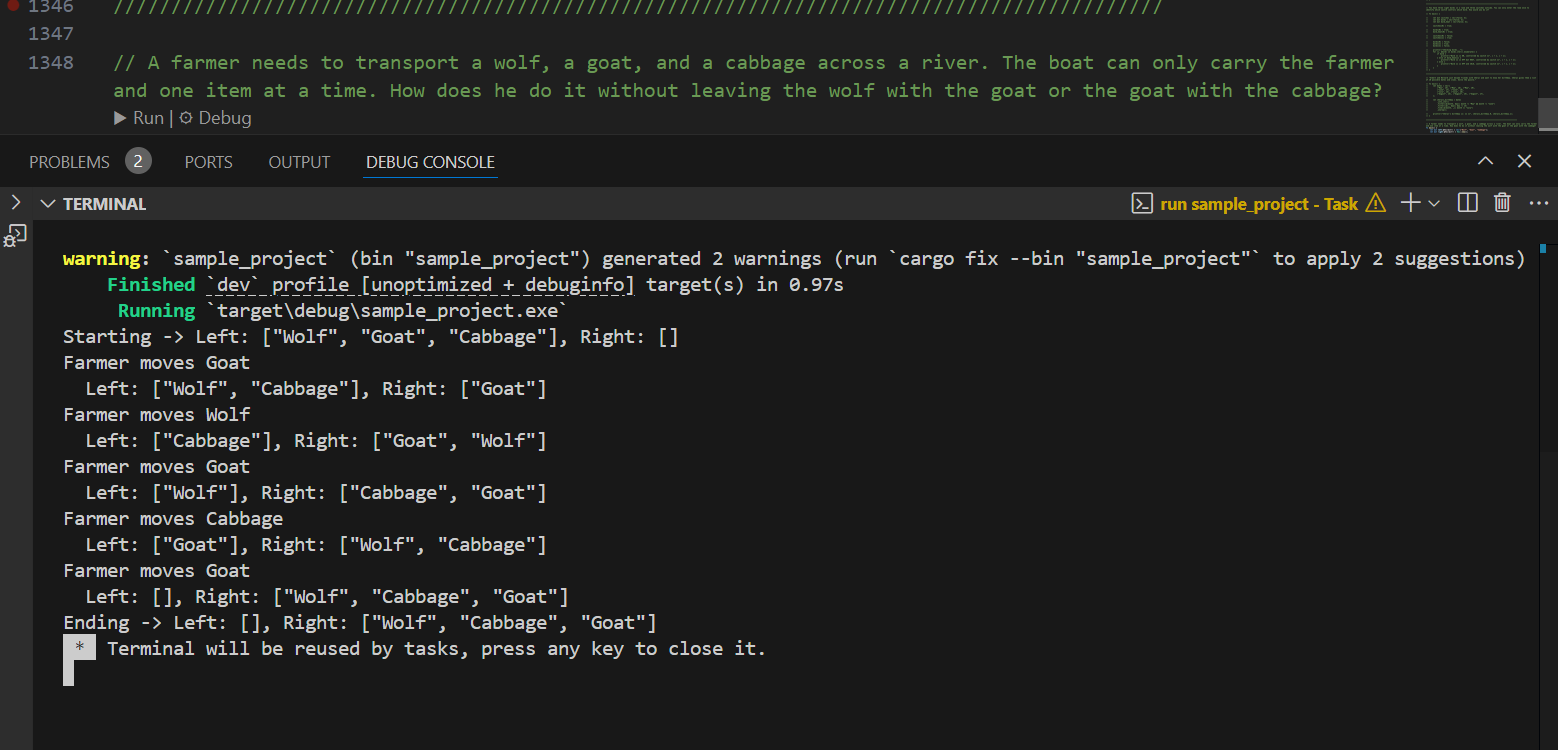The width and height of the screenshot is (1558, 750).
Task: Toggle the breakpoint on line 1346
Action: click(13, 6)
